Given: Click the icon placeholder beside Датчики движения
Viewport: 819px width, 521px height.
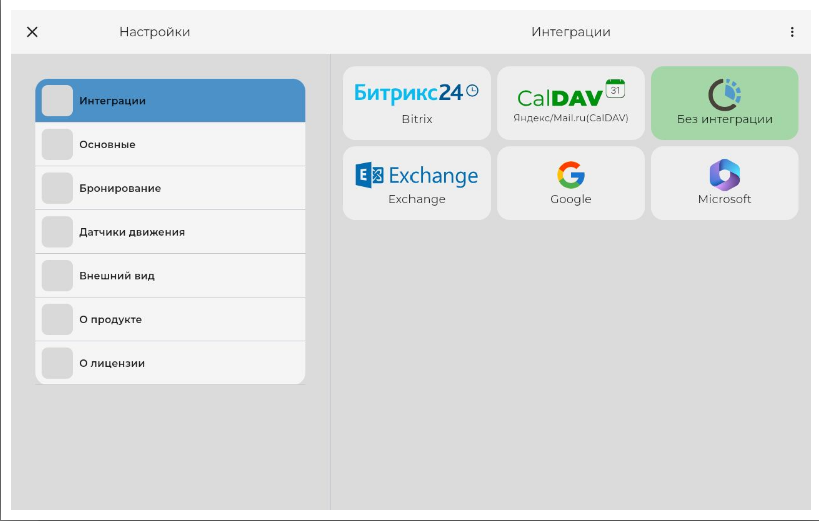Looking at the screenshot, I should [57, 231].
